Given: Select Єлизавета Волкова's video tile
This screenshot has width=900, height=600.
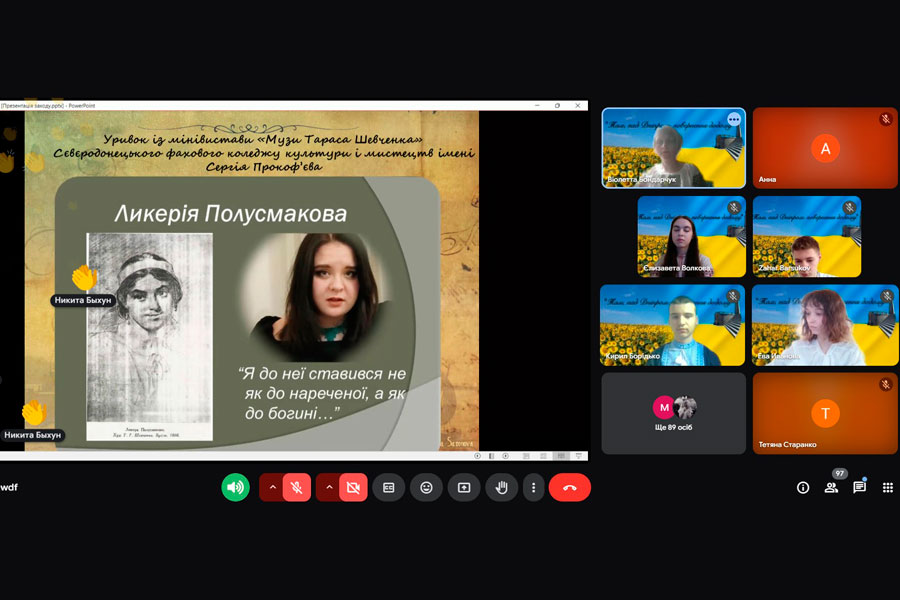Looking at the screenshot, I should [692, 237].
